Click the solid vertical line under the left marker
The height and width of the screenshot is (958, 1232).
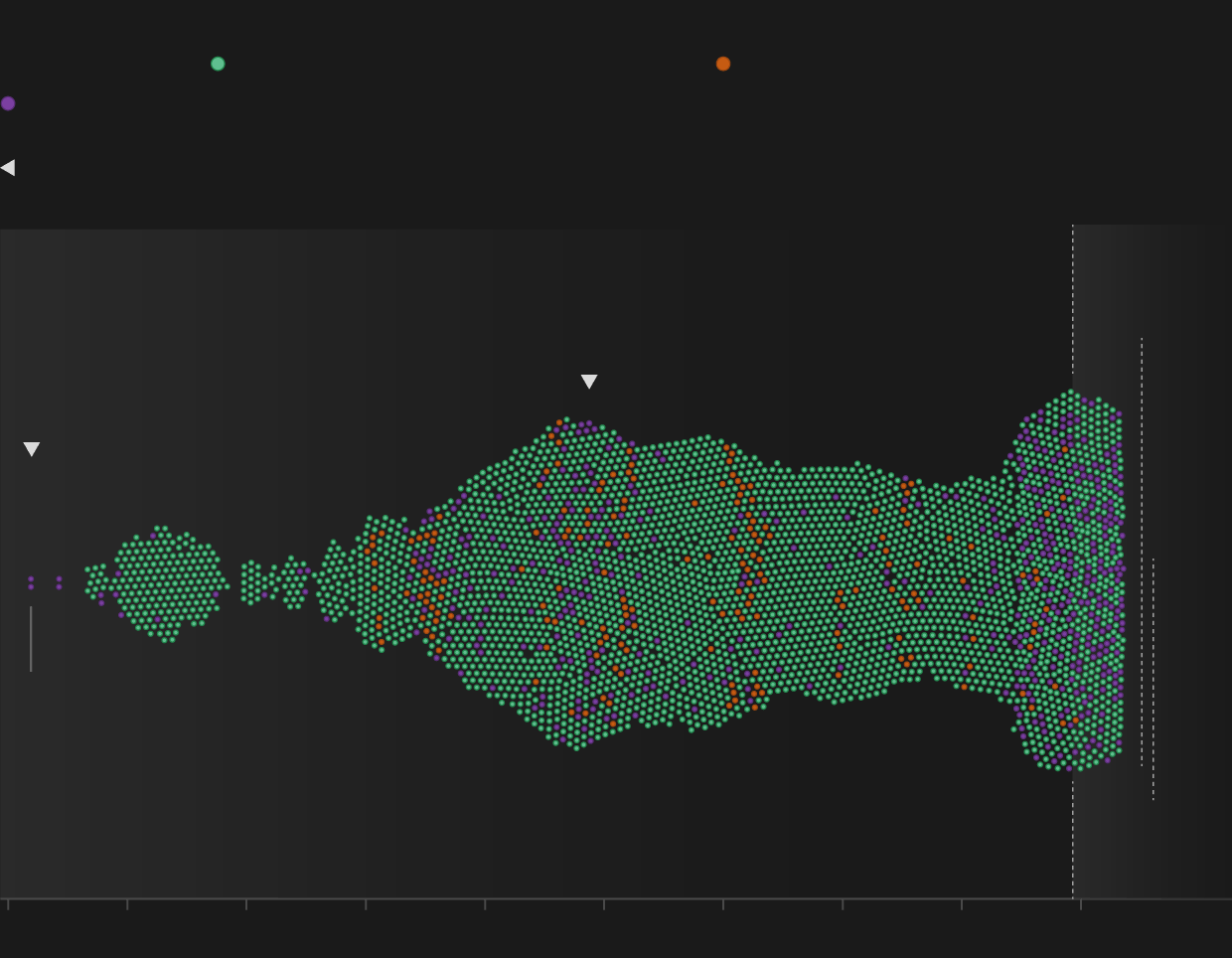(31, 638)
